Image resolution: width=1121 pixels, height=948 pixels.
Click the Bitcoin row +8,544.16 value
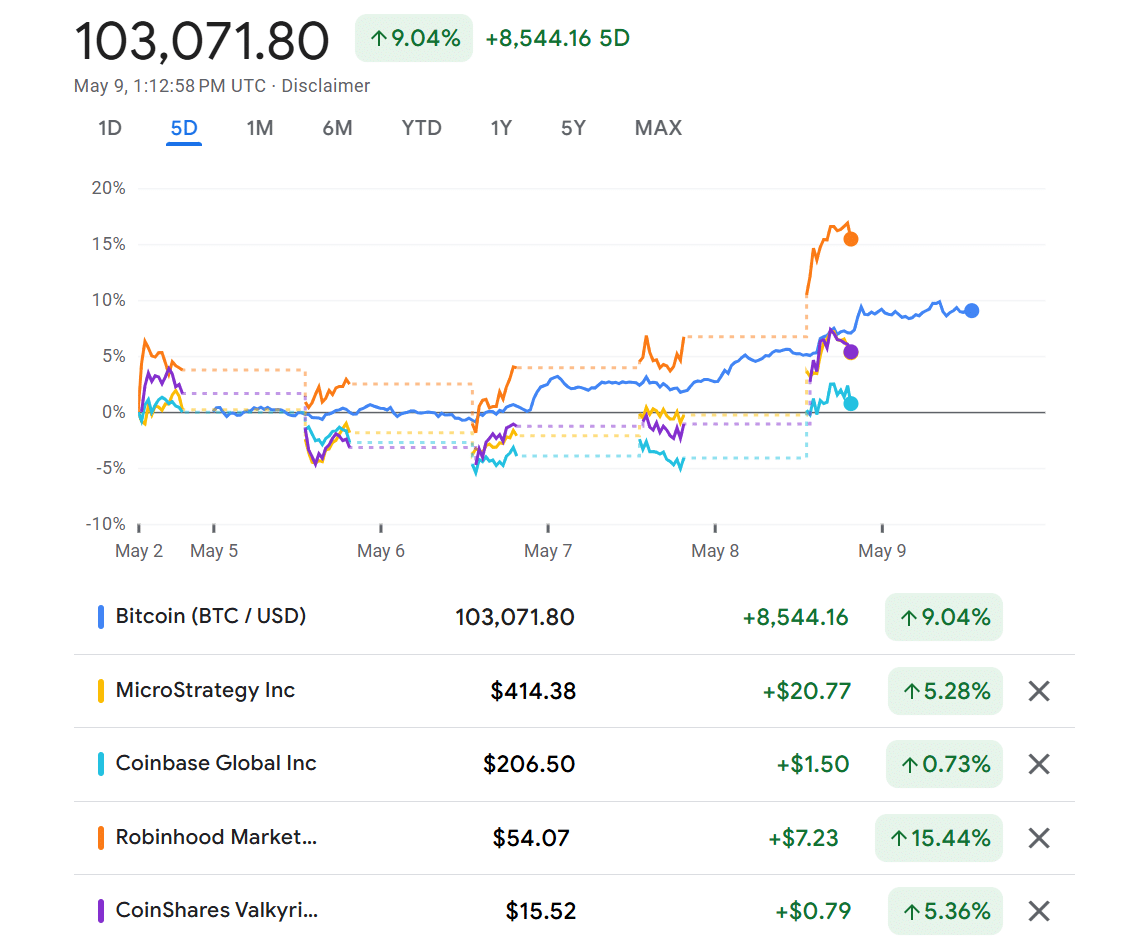click(795, 618)
